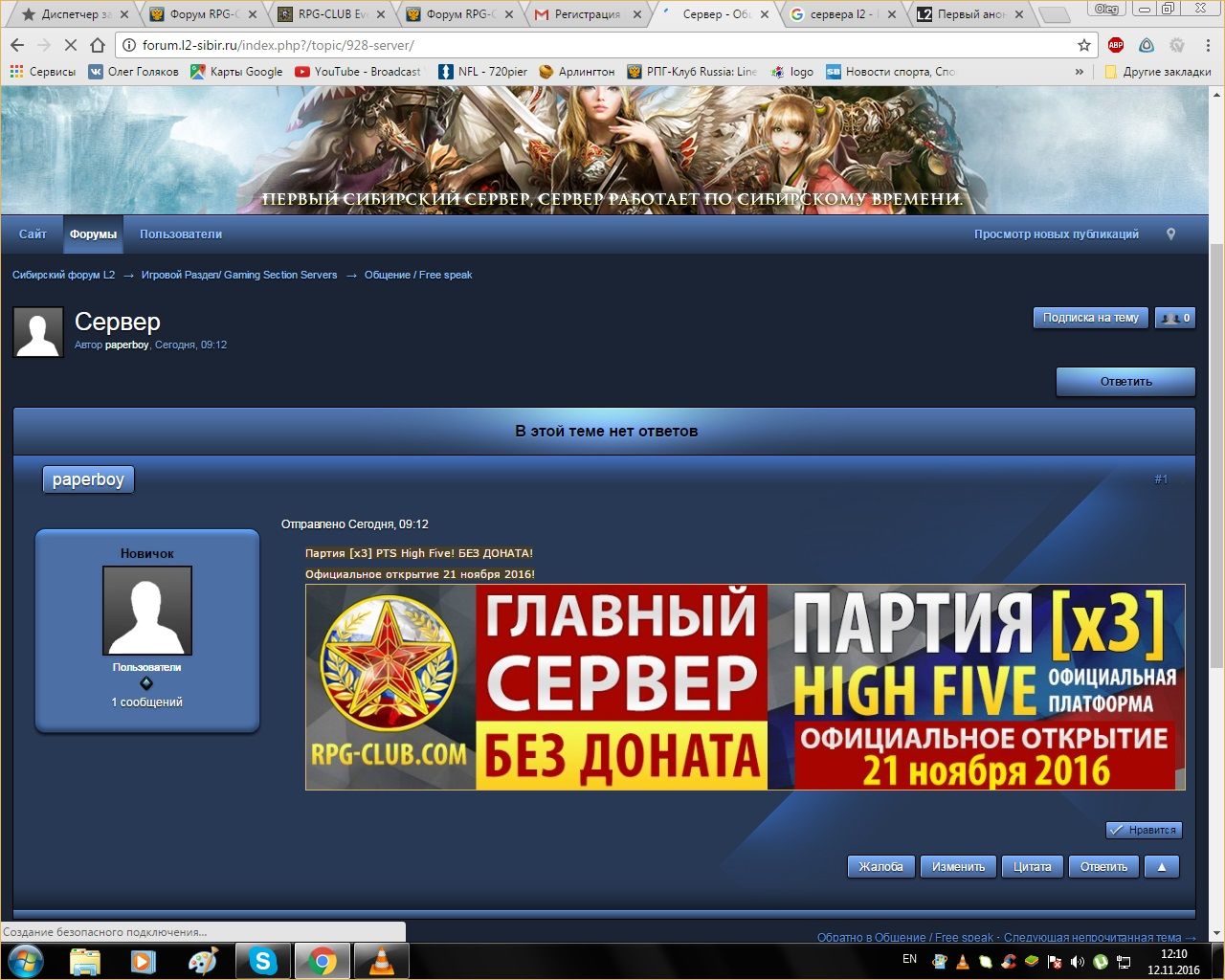Click the followers count 0 button
The width and height of the screenshot is (1225, 980).
(x=1175, y=318)
